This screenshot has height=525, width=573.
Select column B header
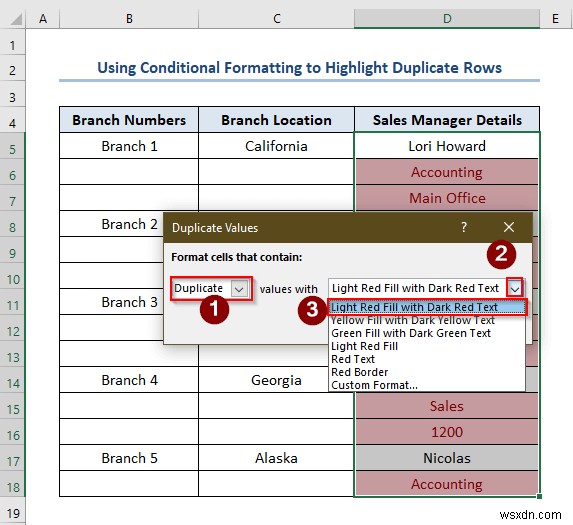(x=129, y=18)
